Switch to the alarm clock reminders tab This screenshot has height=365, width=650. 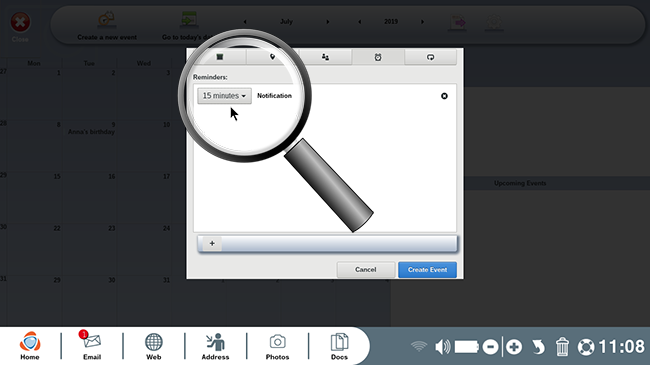point(378,57)
